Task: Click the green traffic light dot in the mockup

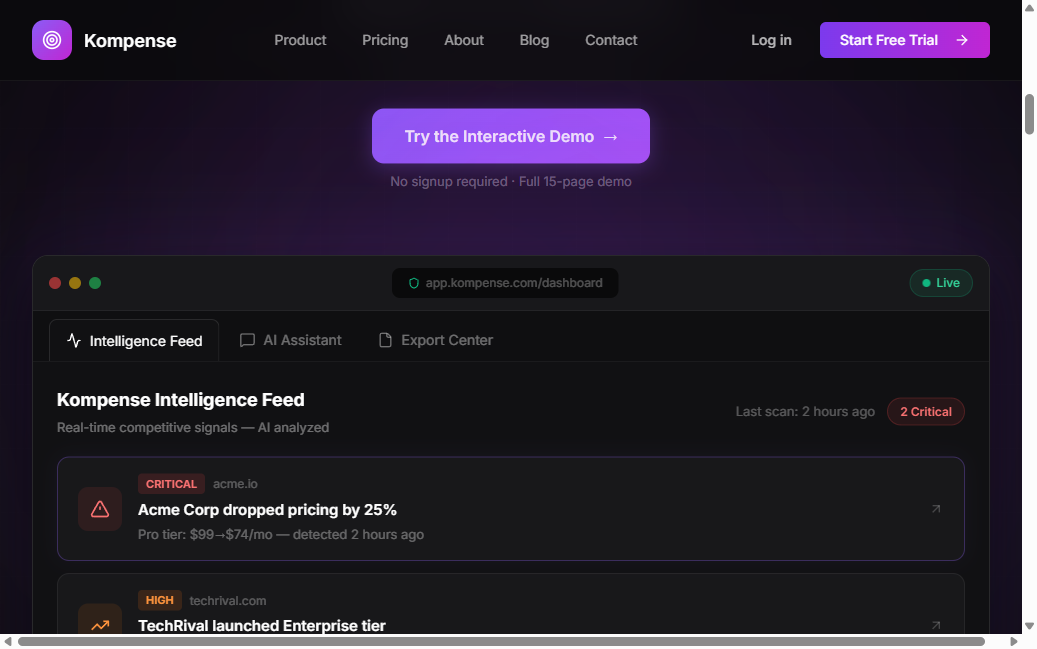Action: 95,283
